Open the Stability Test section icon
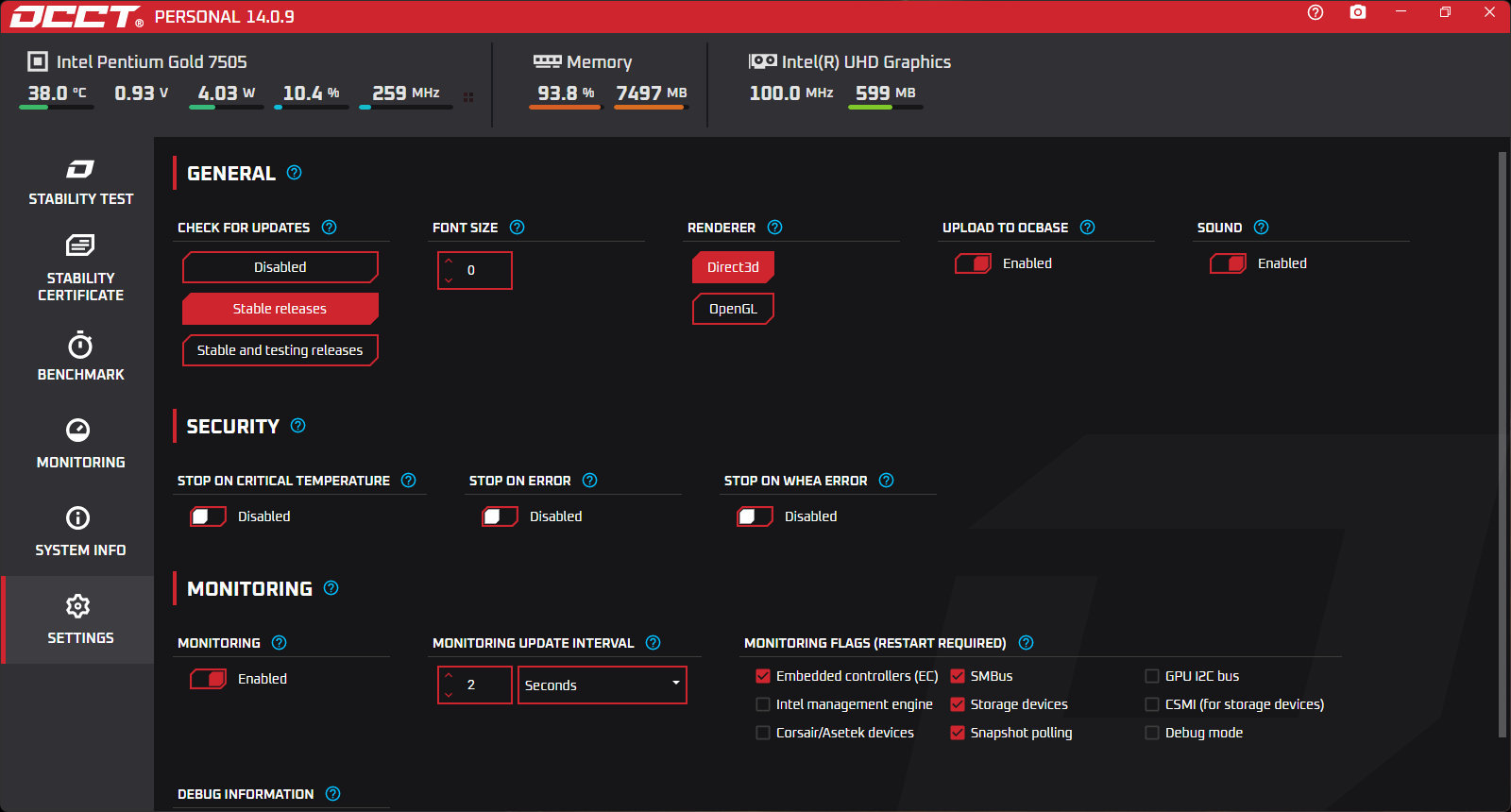The image size is (1511, 812). pos(80,169)
